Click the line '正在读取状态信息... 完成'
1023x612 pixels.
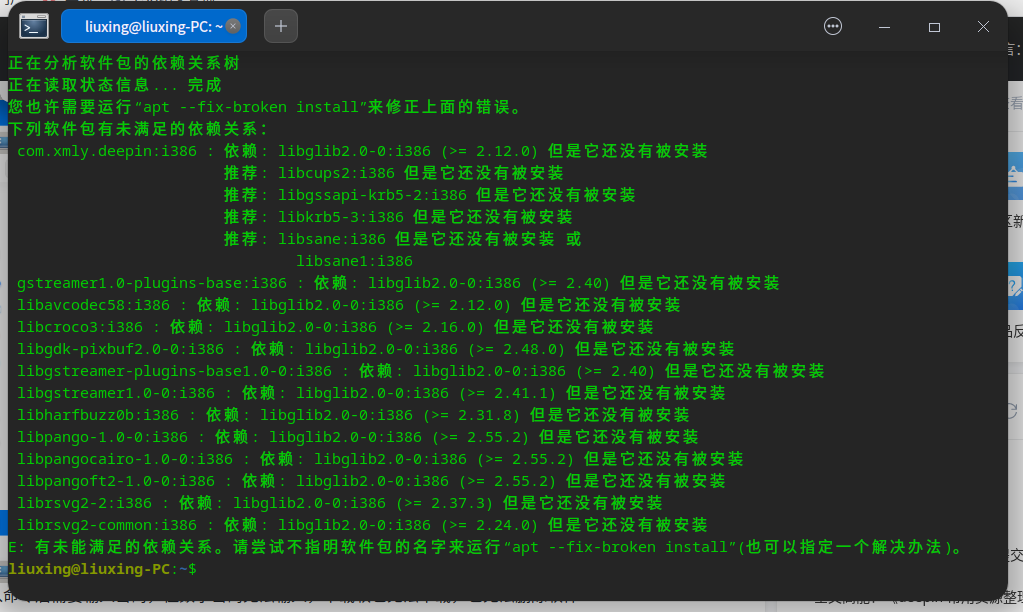pyautogui.click(x=115, y=85)
